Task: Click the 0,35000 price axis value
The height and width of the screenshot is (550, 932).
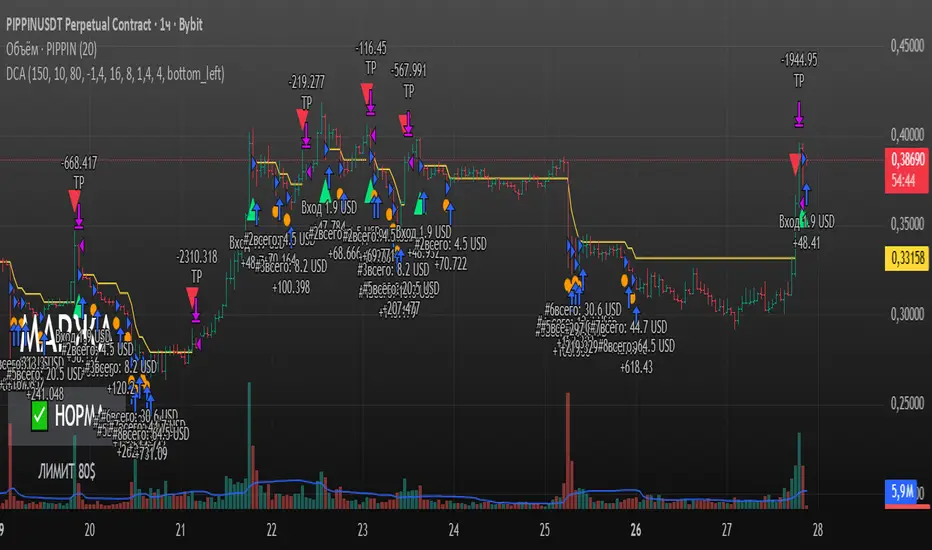Action: 908,224
